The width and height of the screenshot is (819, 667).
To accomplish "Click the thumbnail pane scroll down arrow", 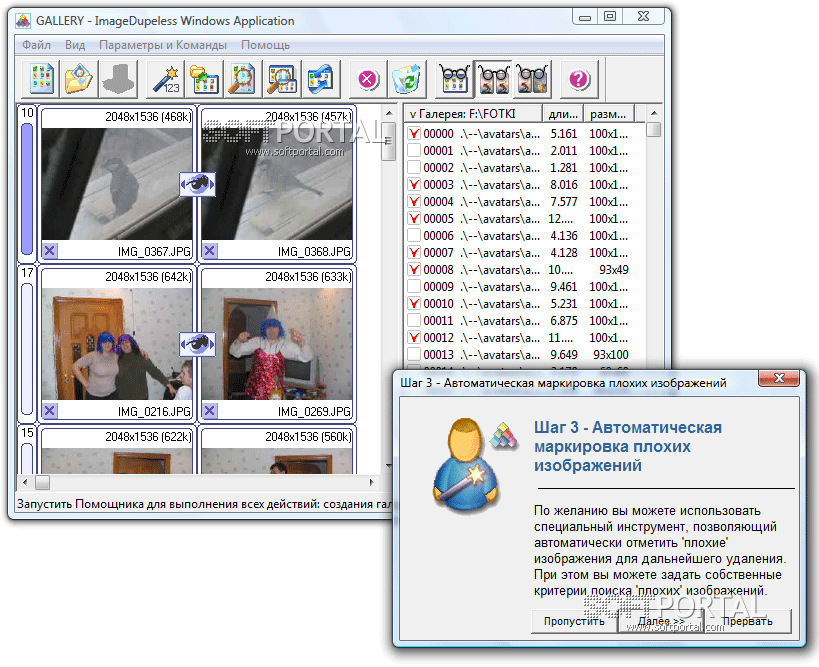I will tap(389, 465).
